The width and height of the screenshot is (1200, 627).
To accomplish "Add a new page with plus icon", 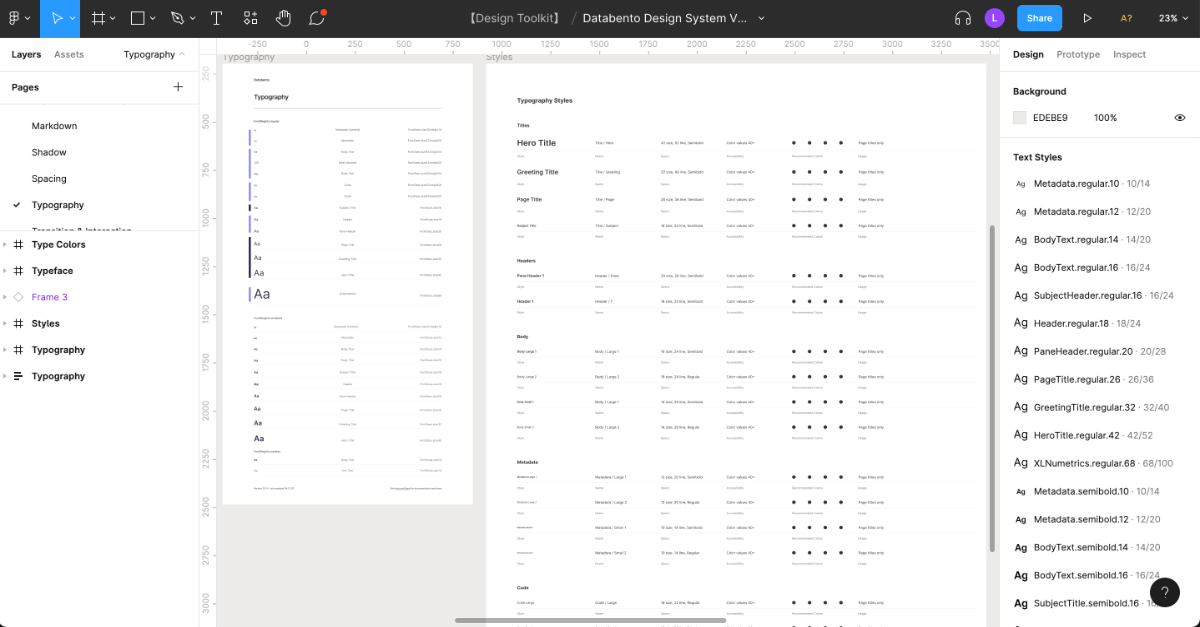I will click(178, 87).
